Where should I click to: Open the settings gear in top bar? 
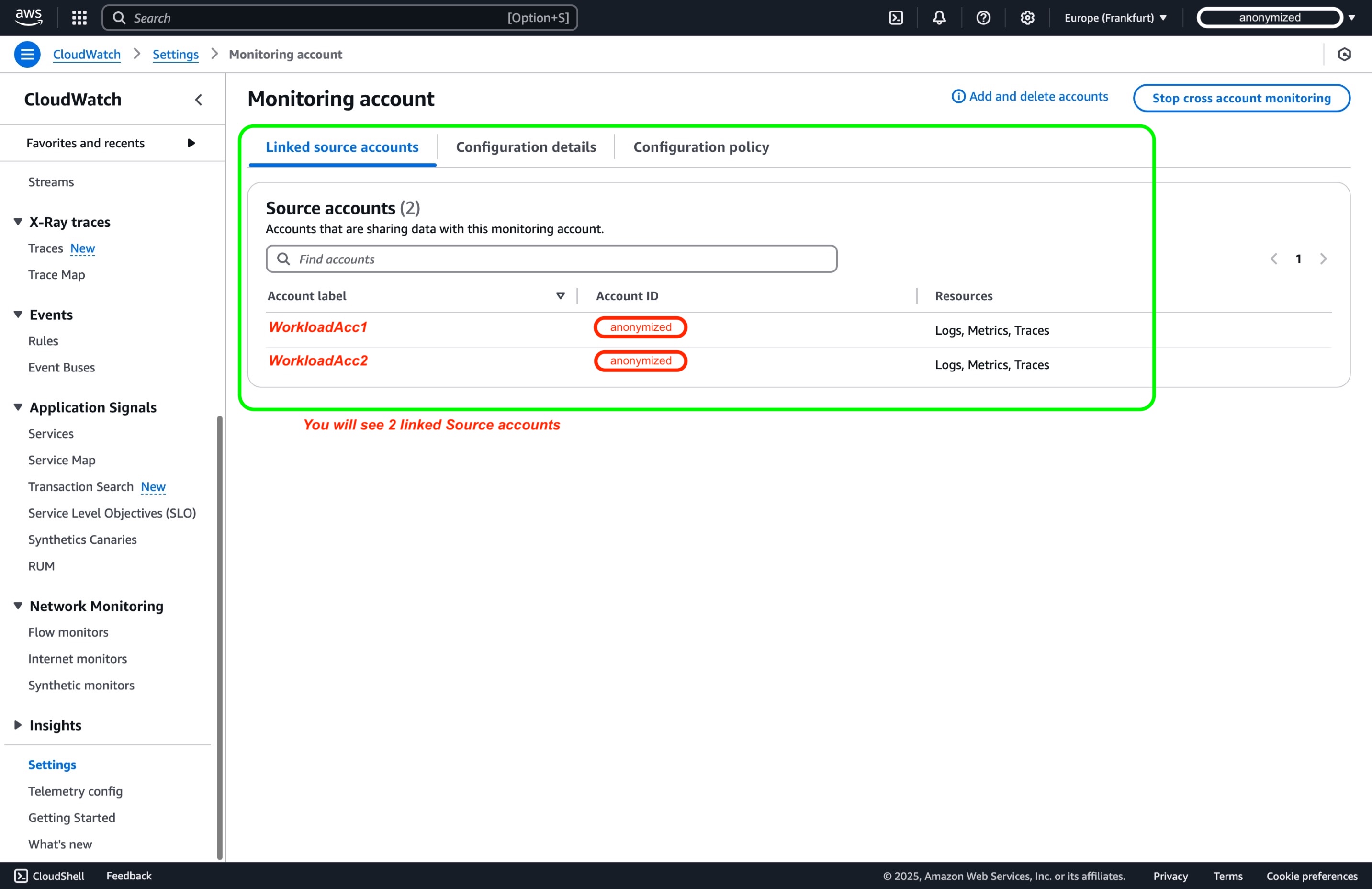pyautogui.click(x=1027, y=18)
